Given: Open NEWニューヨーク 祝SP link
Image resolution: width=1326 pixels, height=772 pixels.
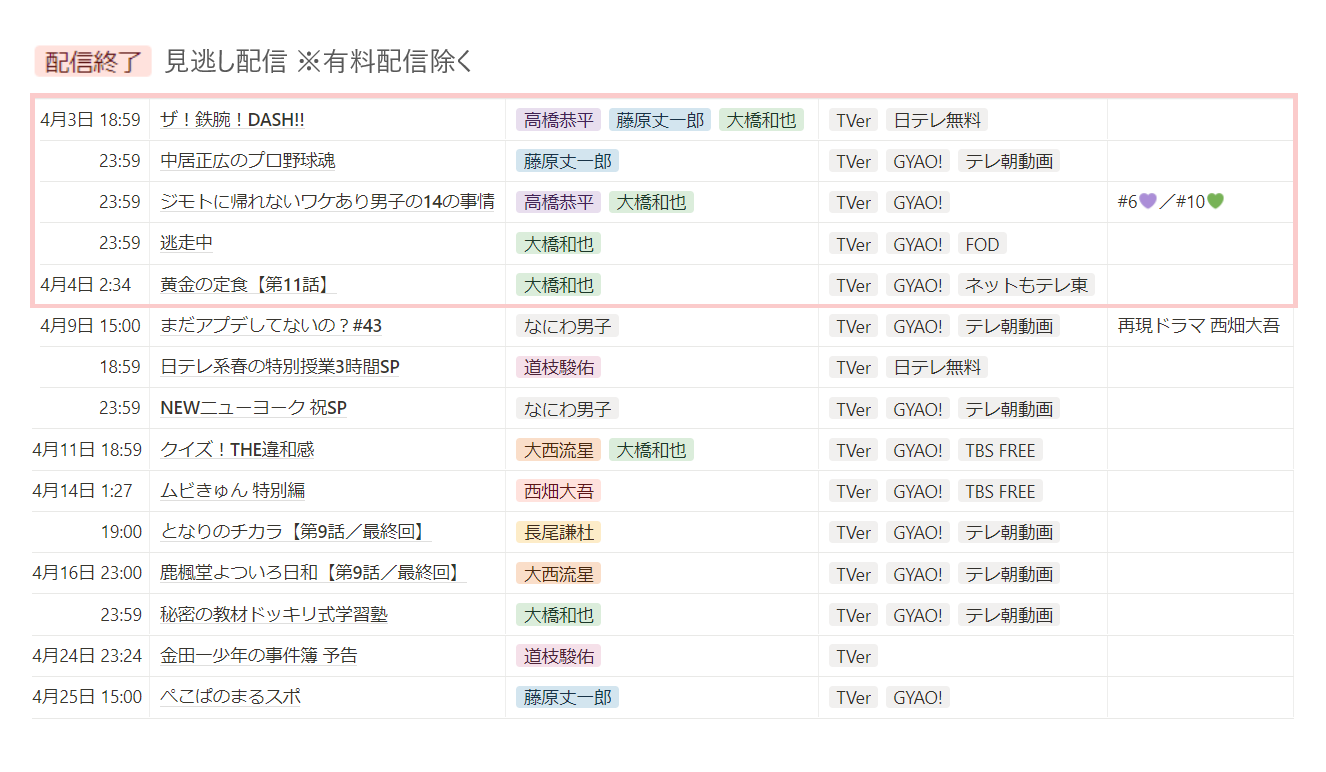Looking at the screenshot, I should click(253, 409).
